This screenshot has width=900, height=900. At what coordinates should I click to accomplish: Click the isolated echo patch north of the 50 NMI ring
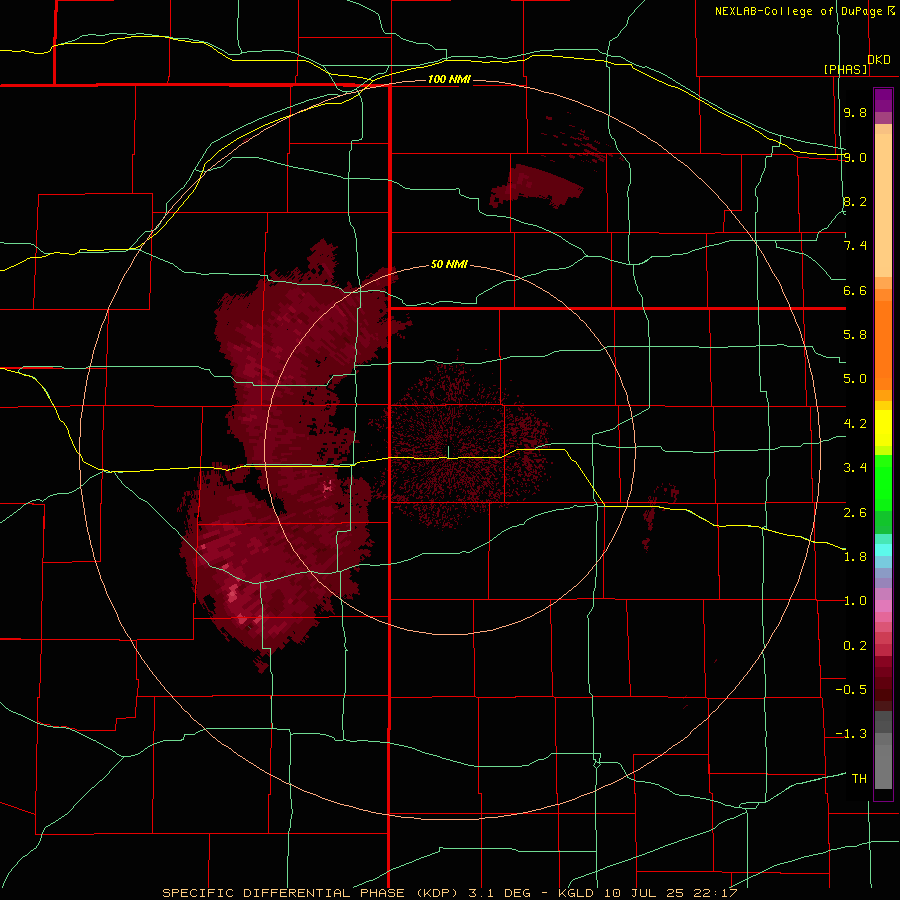coord(536,186)
